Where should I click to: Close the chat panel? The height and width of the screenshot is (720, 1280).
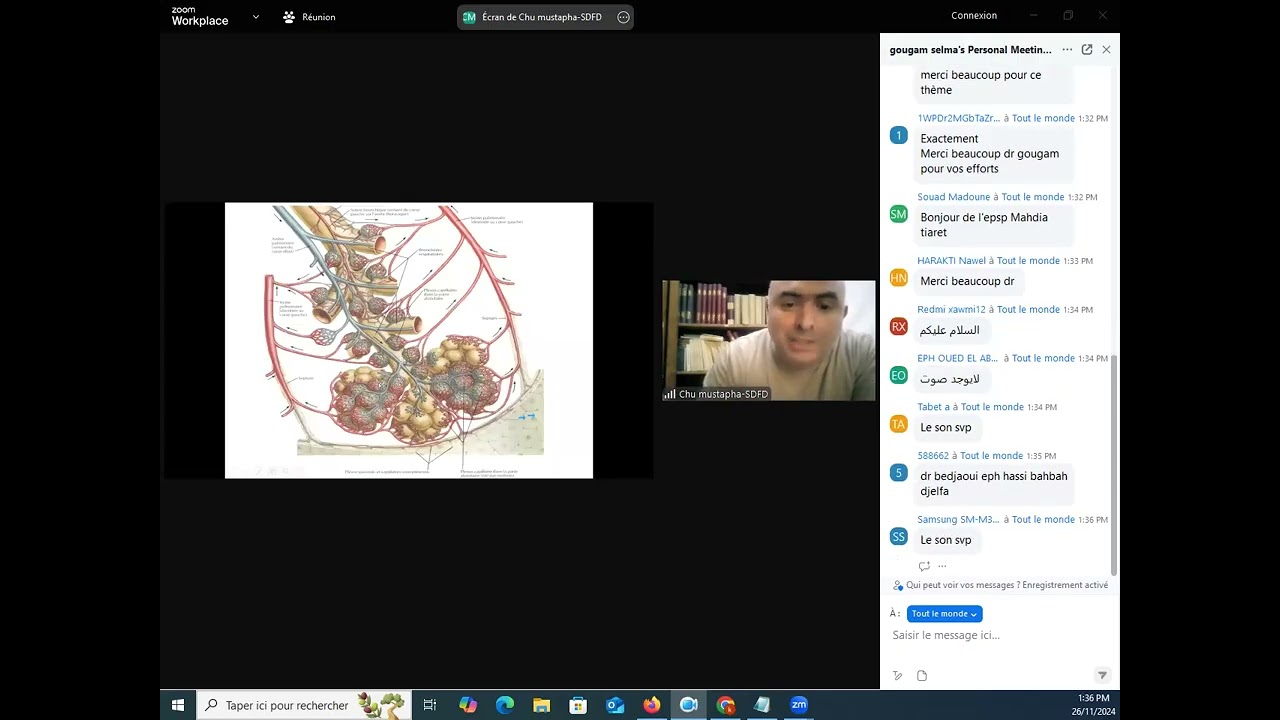coord(1106,49)
